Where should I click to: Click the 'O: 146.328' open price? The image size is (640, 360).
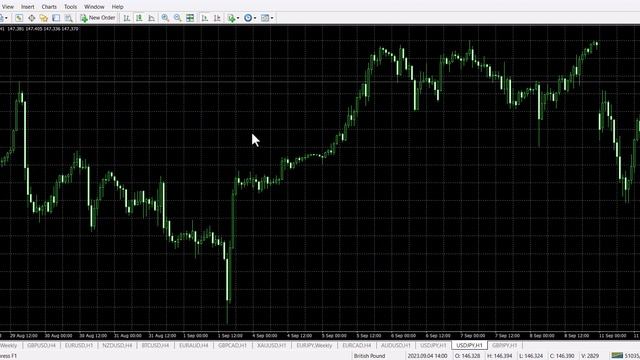click(467, 356)
